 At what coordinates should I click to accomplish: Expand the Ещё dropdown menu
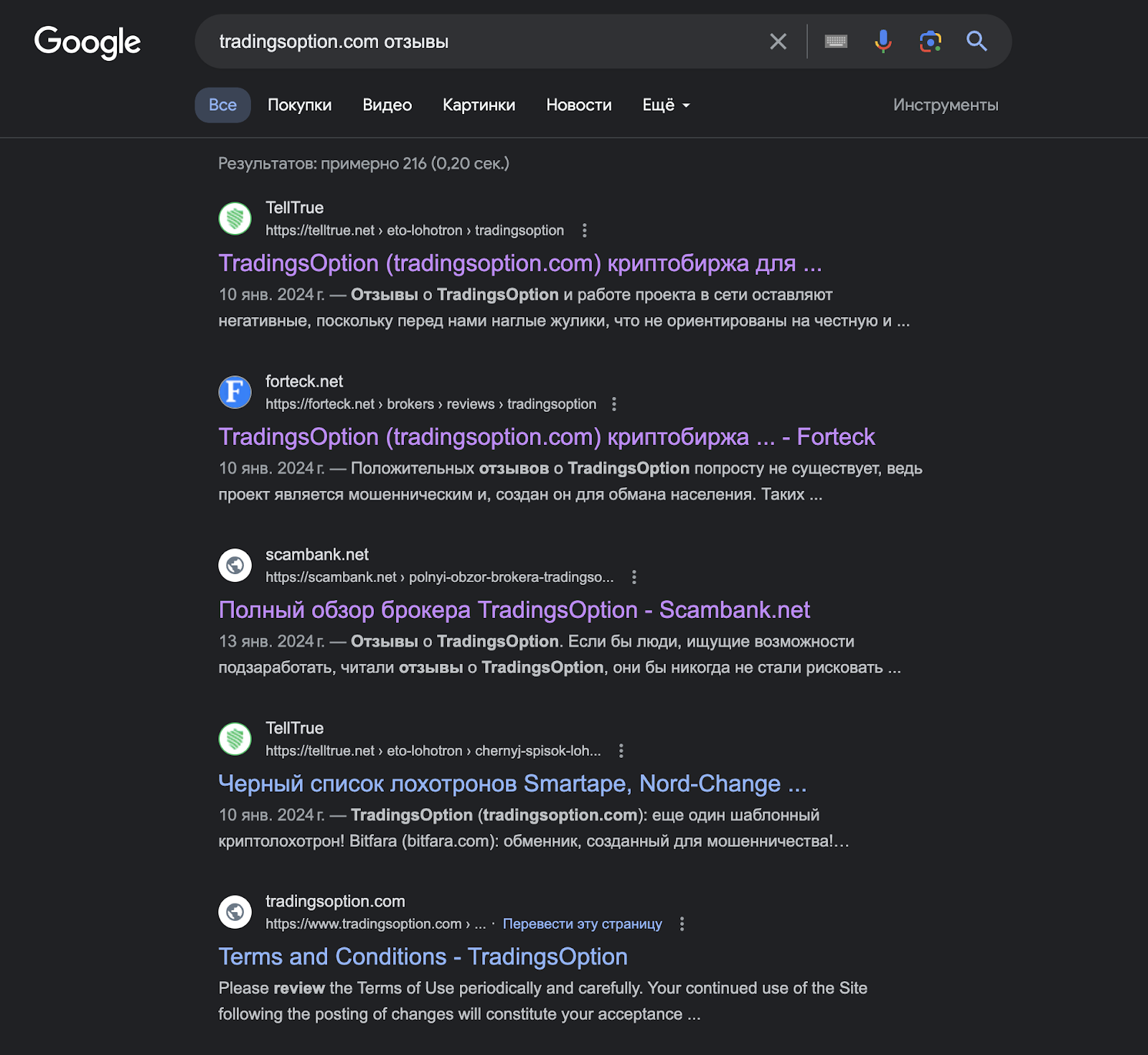[666, 105]
